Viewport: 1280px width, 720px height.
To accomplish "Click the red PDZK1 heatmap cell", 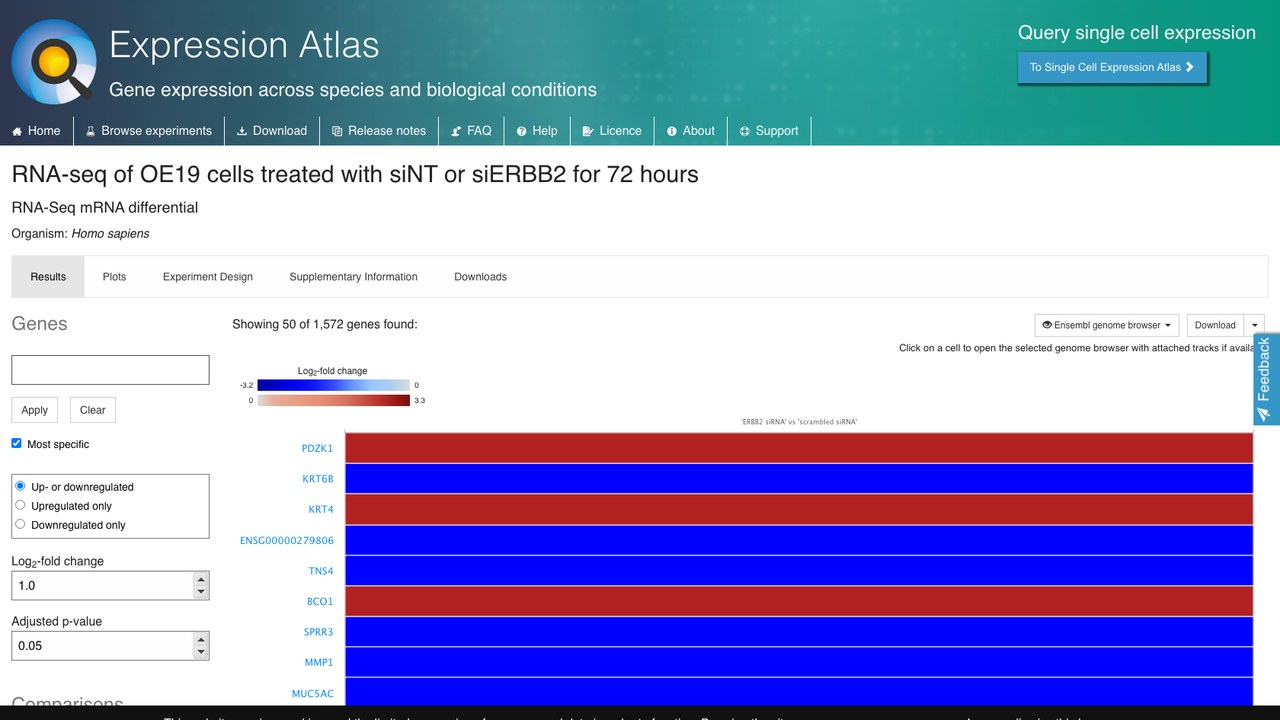I will point(798,448).
